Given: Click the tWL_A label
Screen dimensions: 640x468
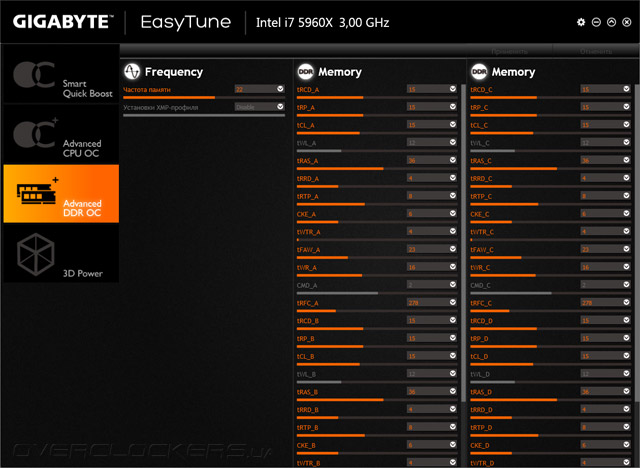Looking at the screenshot, I should pyautogui.click(x=307, y=143).
